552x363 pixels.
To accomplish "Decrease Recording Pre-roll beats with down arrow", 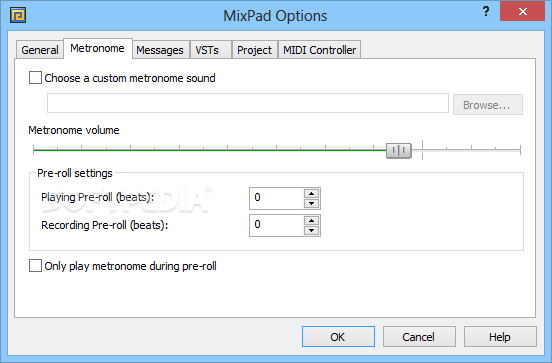I will pyautogui.click(x=311, y=230).
